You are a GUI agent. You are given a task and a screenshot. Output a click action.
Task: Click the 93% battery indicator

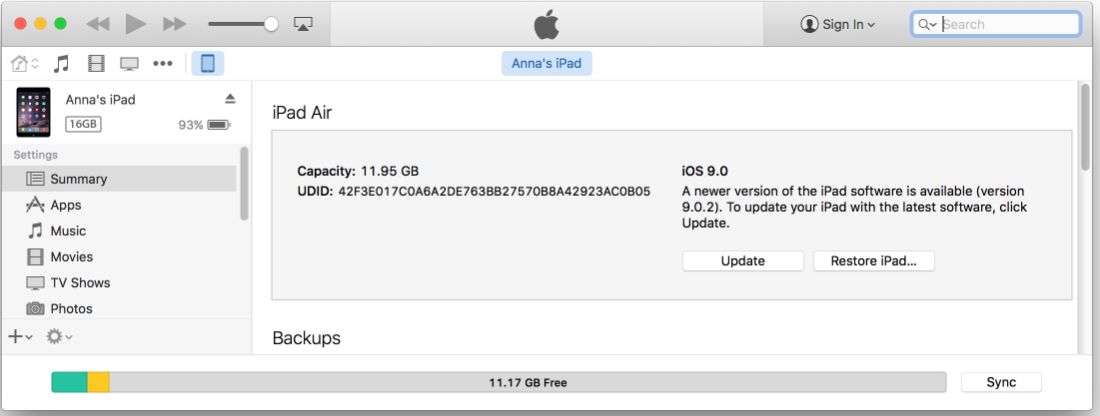[x=204, y=125]
